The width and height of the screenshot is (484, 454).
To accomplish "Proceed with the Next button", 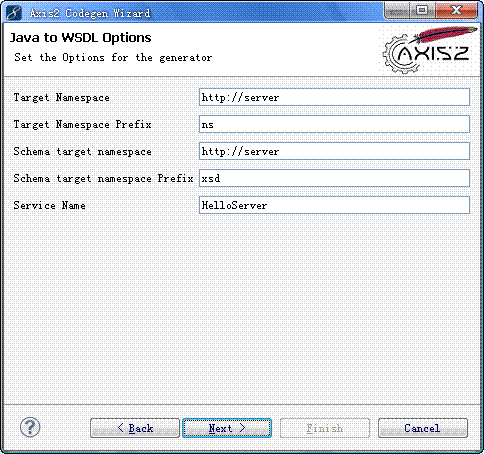I will [x=227, y=428].
